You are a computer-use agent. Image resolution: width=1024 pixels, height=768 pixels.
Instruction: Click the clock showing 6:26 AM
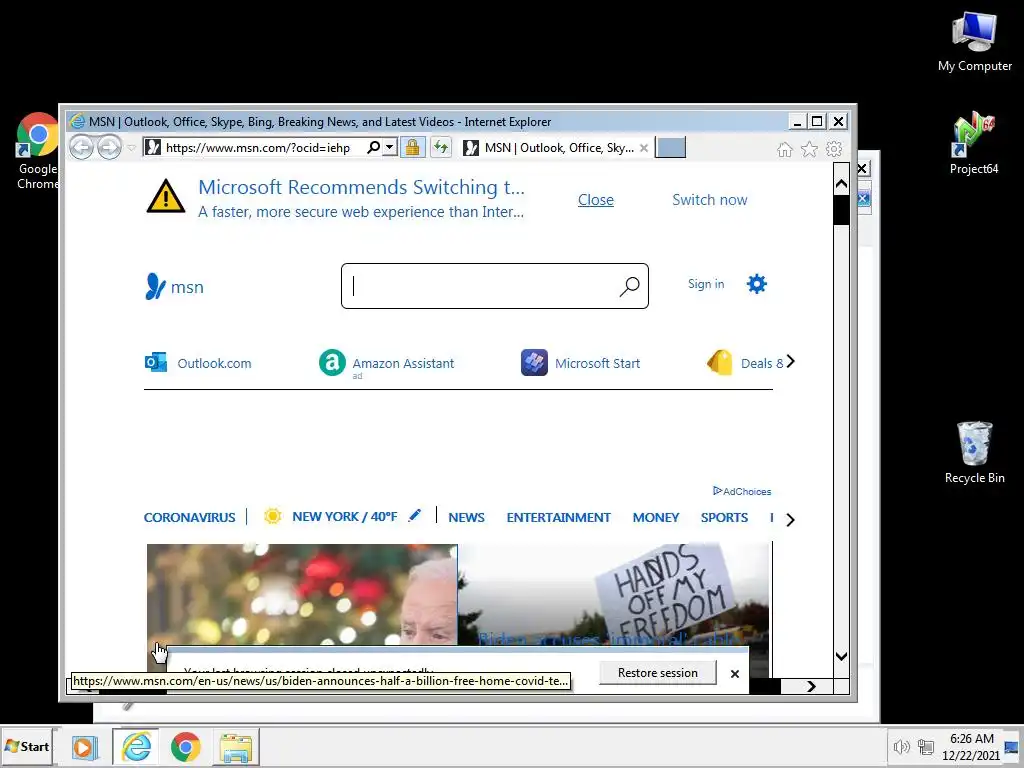point(971,739)
